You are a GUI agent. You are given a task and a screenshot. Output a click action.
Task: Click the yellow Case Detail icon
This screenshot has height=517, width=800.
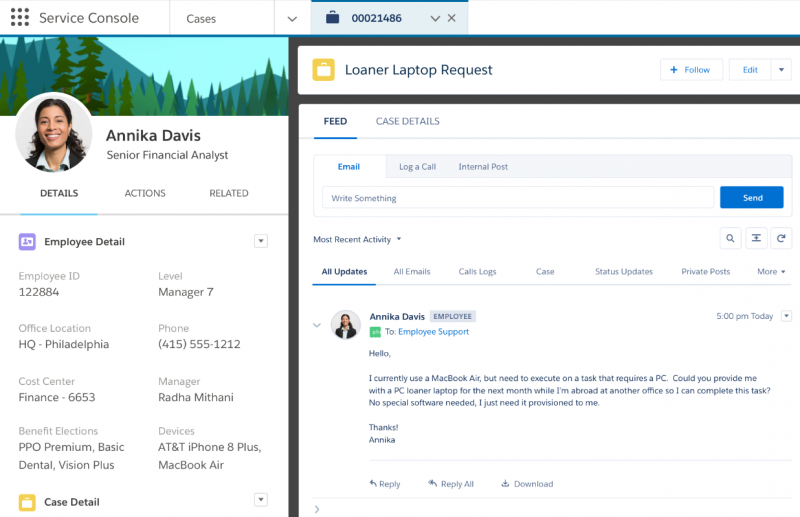pos(28,503)
